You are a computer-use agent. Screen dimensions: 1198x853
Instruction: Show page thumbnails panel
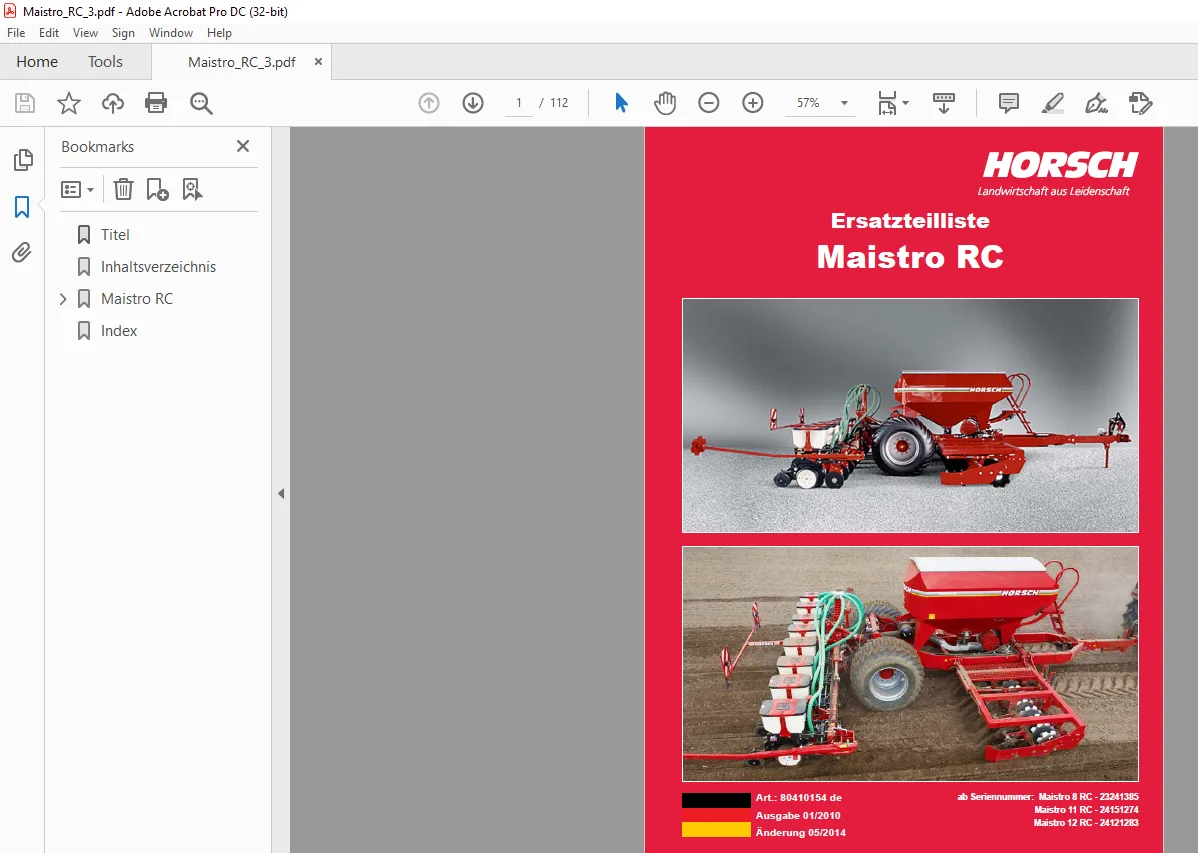click(x=23, y=160)
